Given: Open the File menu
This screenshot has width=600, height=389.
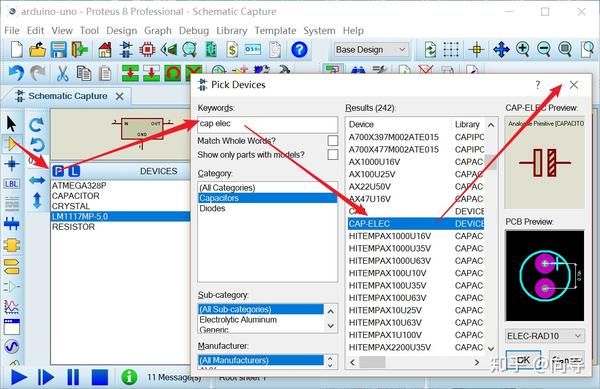Looking at the screenshot, I should click(x=12, y=31).
